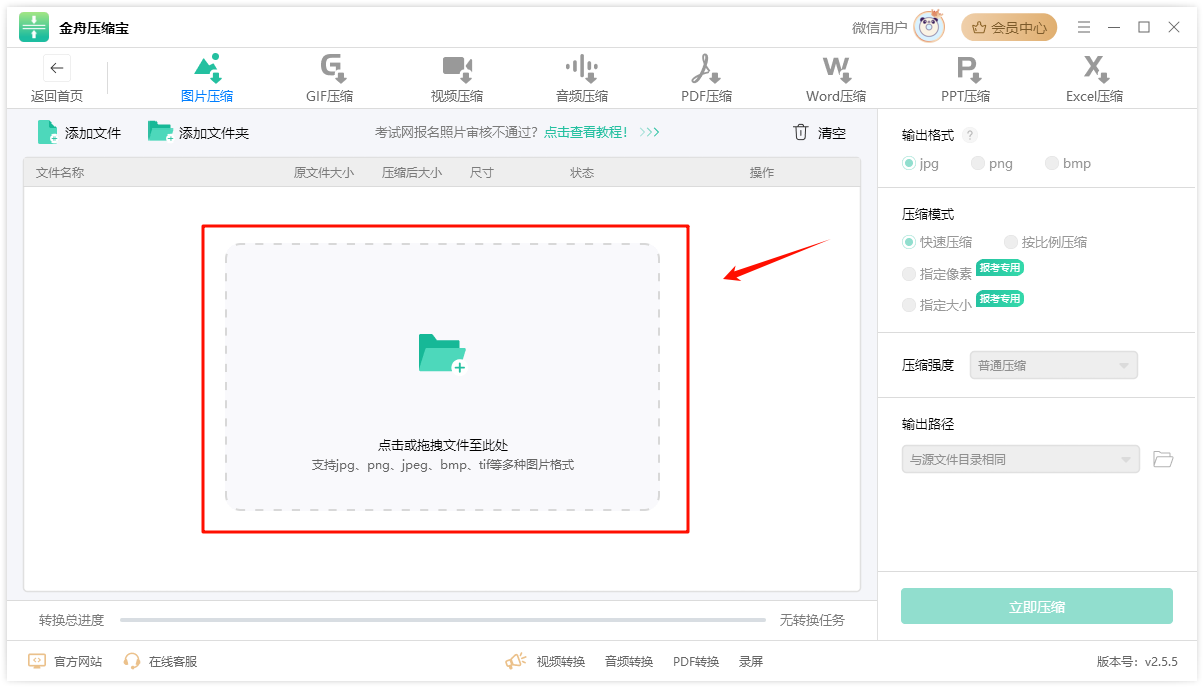
Task: Select 快速压缩 compression mode
Action: point(937,242)
